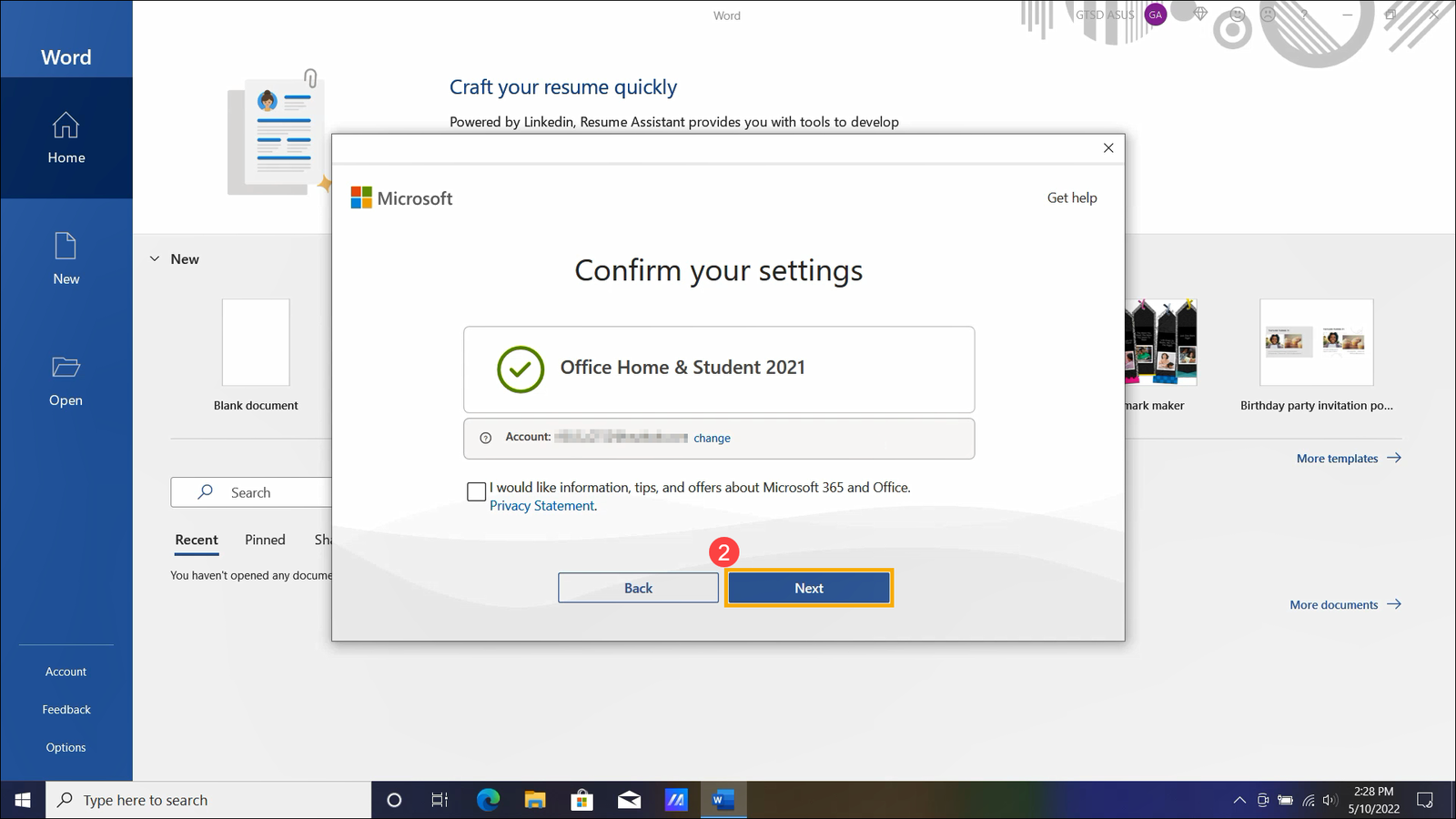
Task: Open Wi-Fi network settings in tray
Action: coord(1309,800)
